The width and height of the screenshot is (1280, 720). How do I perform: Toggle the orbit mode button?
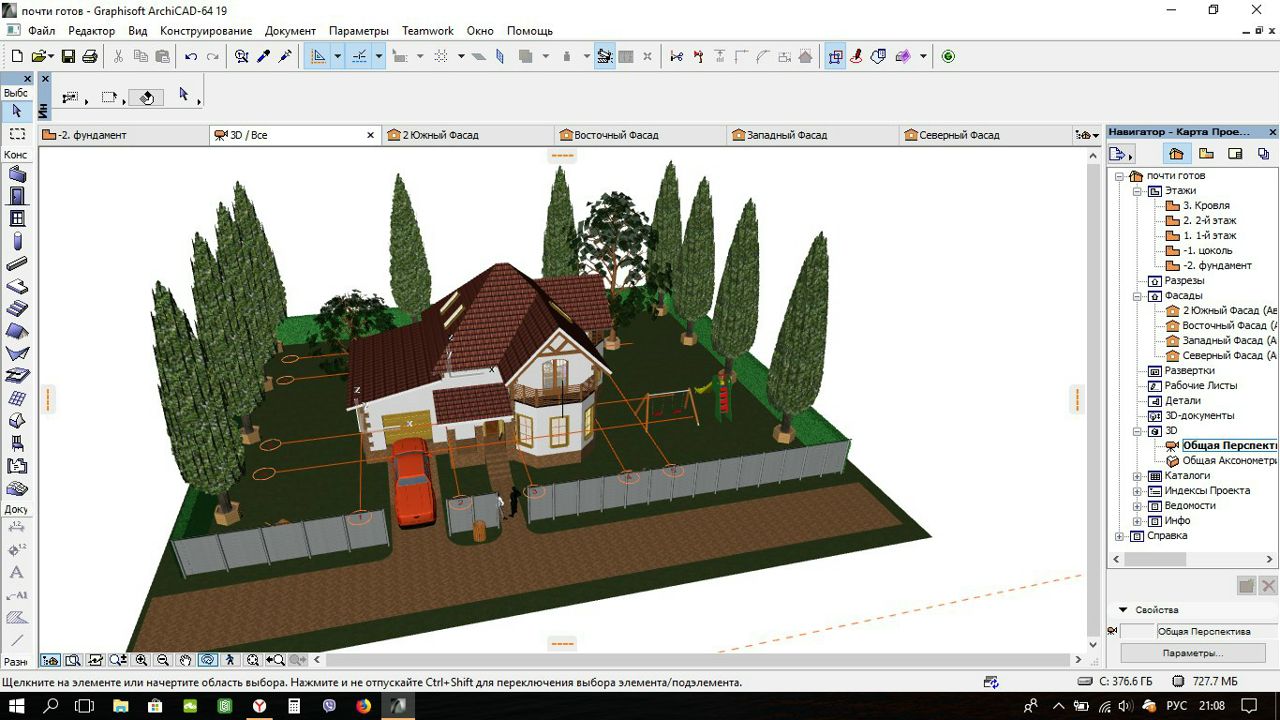(x=208, y=660)
